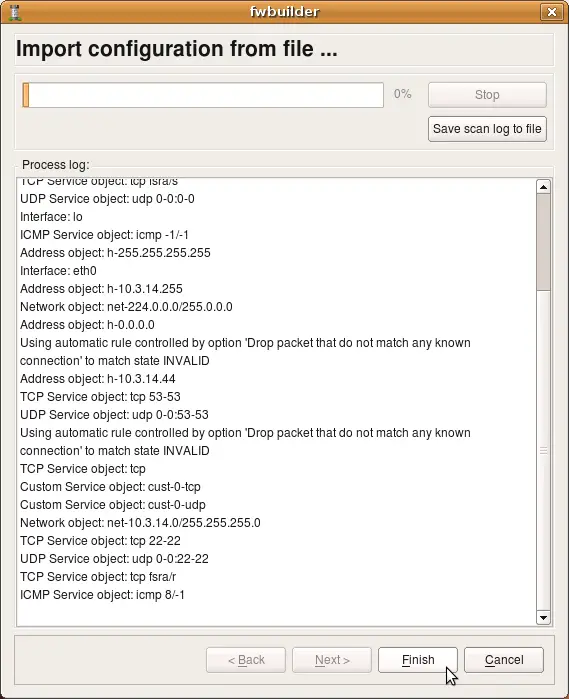Go Back to previous wizard page
Screen dimensions: 569x699
246,660
